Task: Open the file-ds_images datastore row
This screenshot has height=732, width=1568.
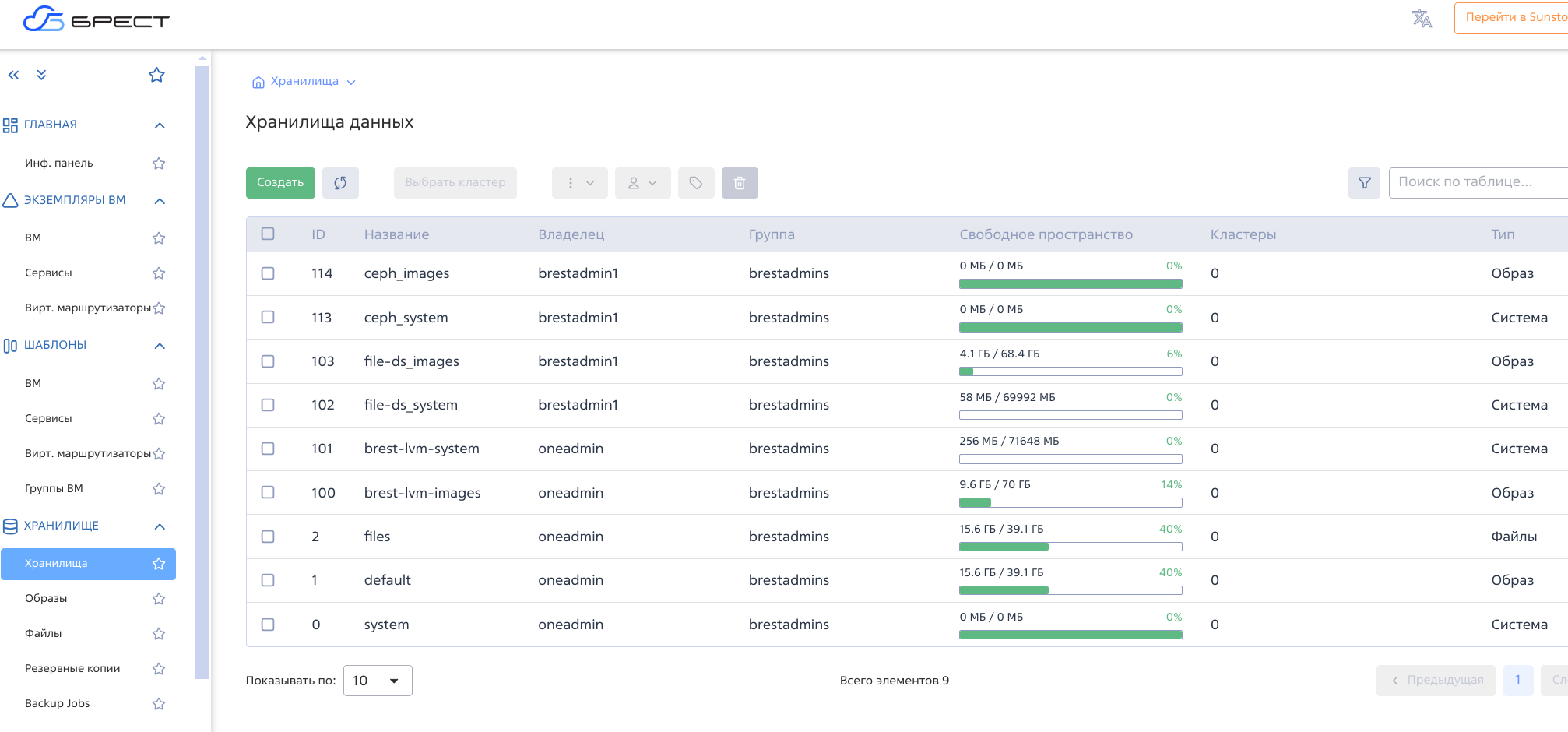Action: tap(411, 361)
